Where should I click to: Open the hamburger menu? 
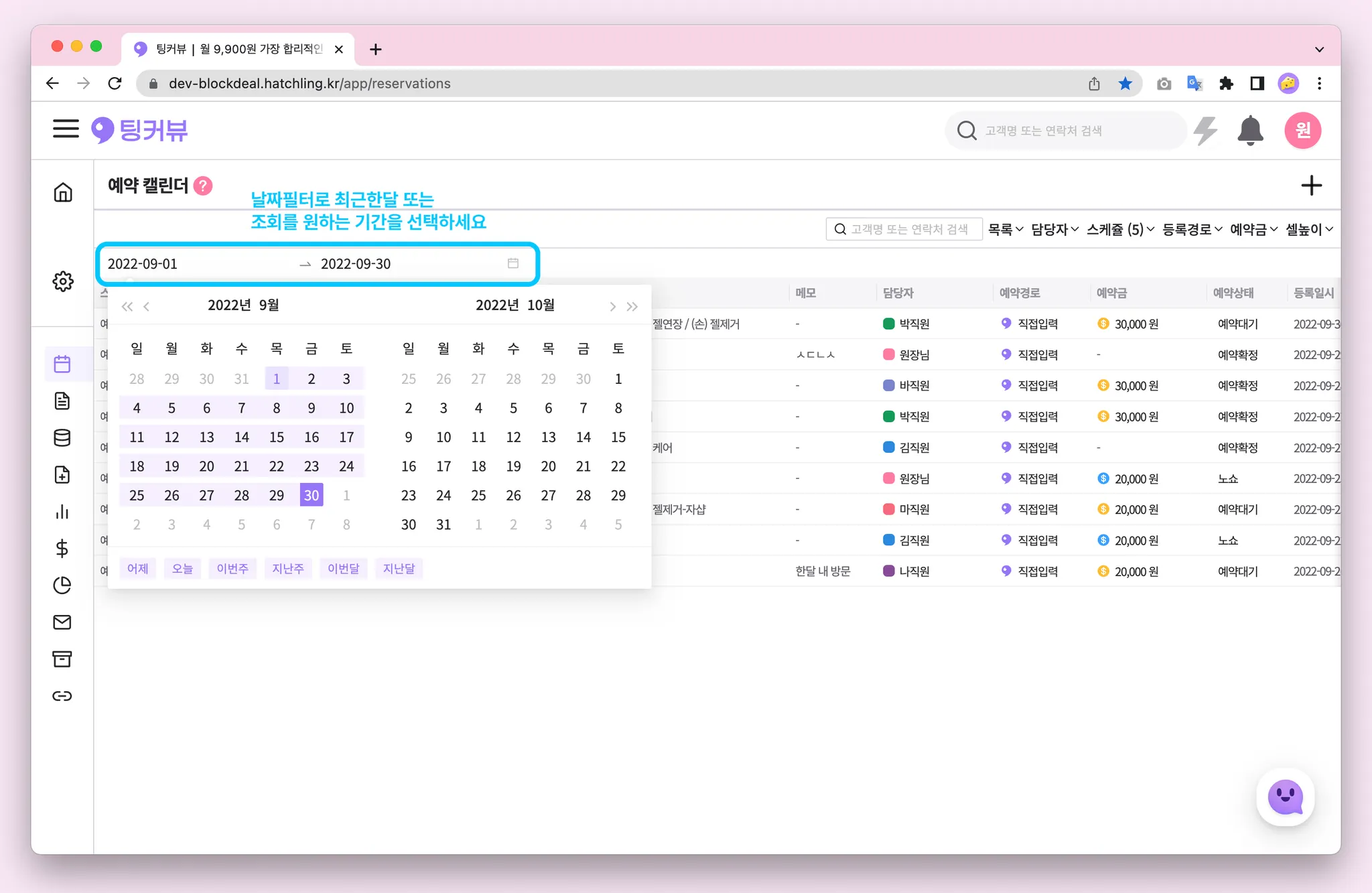[x=66, y=129]
